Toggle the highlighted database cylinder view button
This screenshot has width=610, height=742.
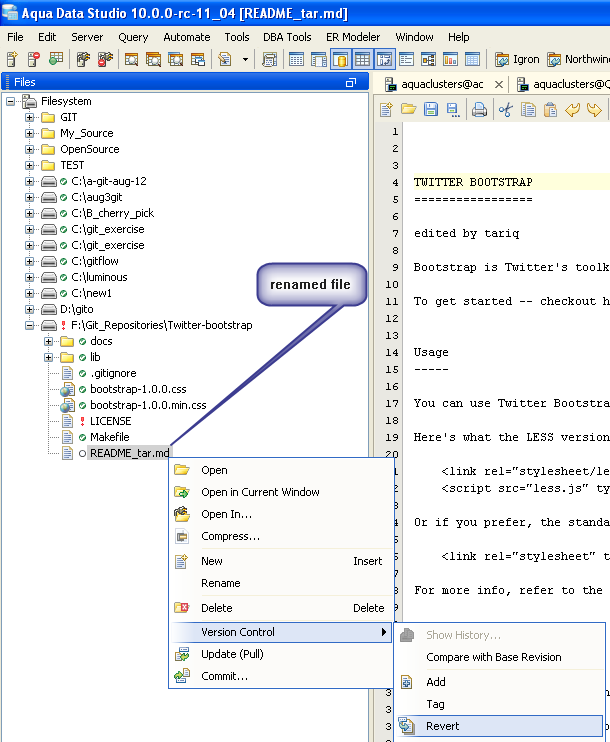click(x=341, y=60)
